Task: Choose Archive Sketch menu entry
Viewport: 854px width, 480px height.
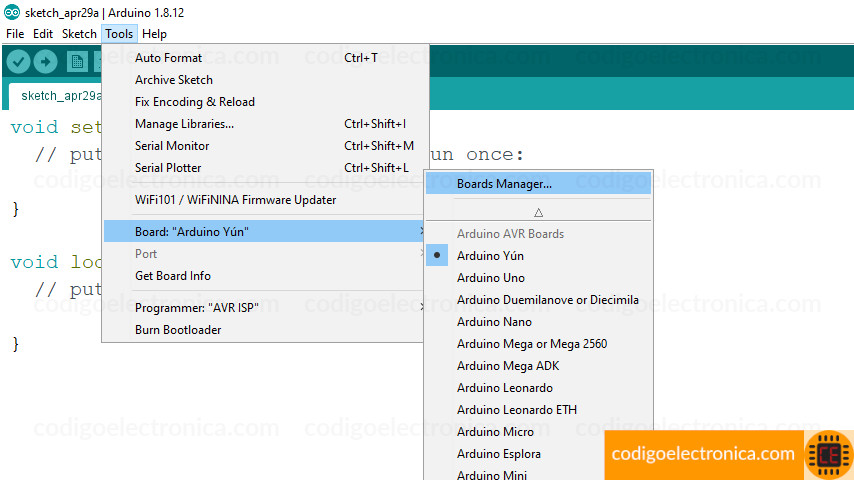Action: tap(263, 80)
